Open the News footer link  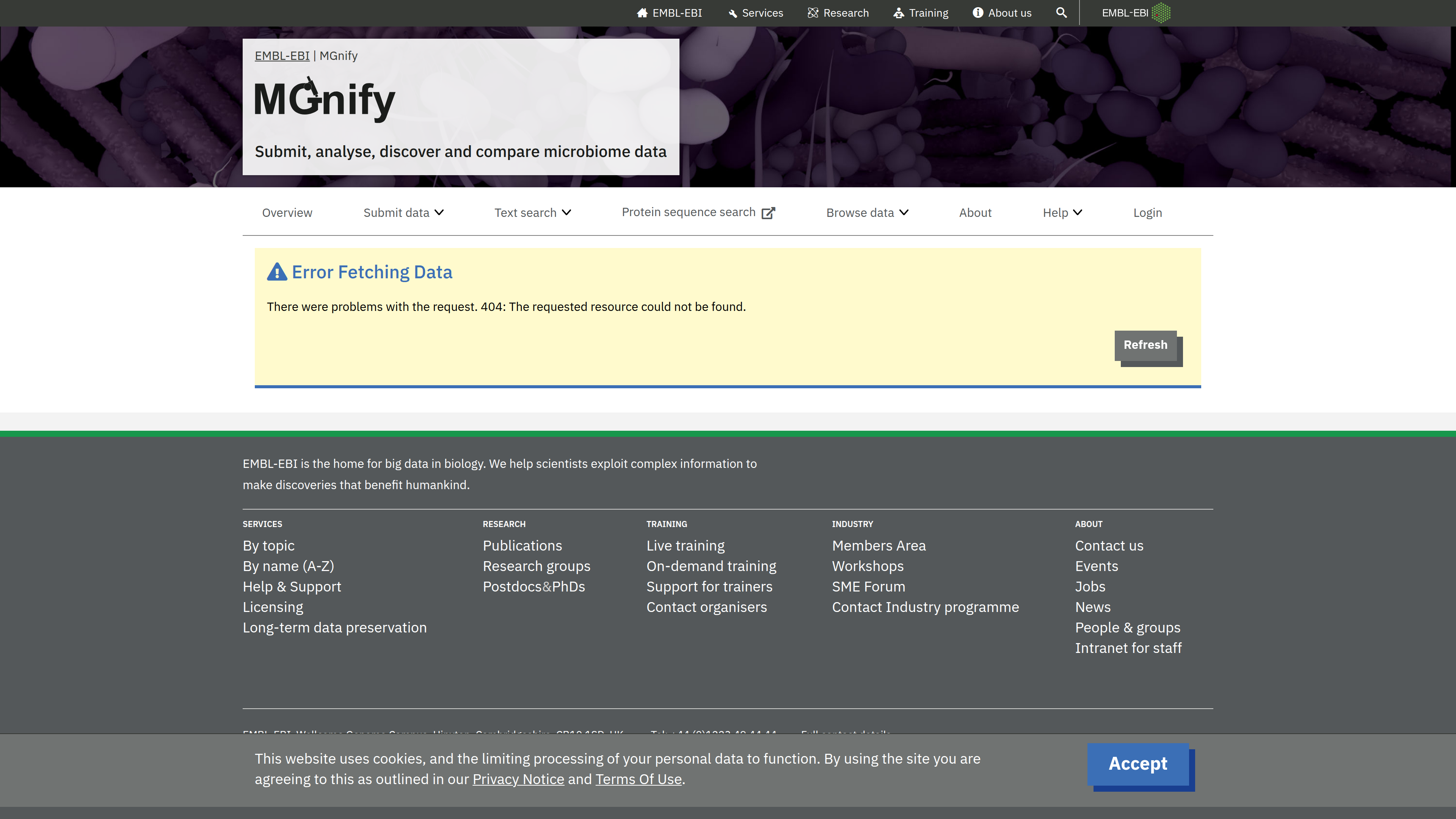point(1092,607)
